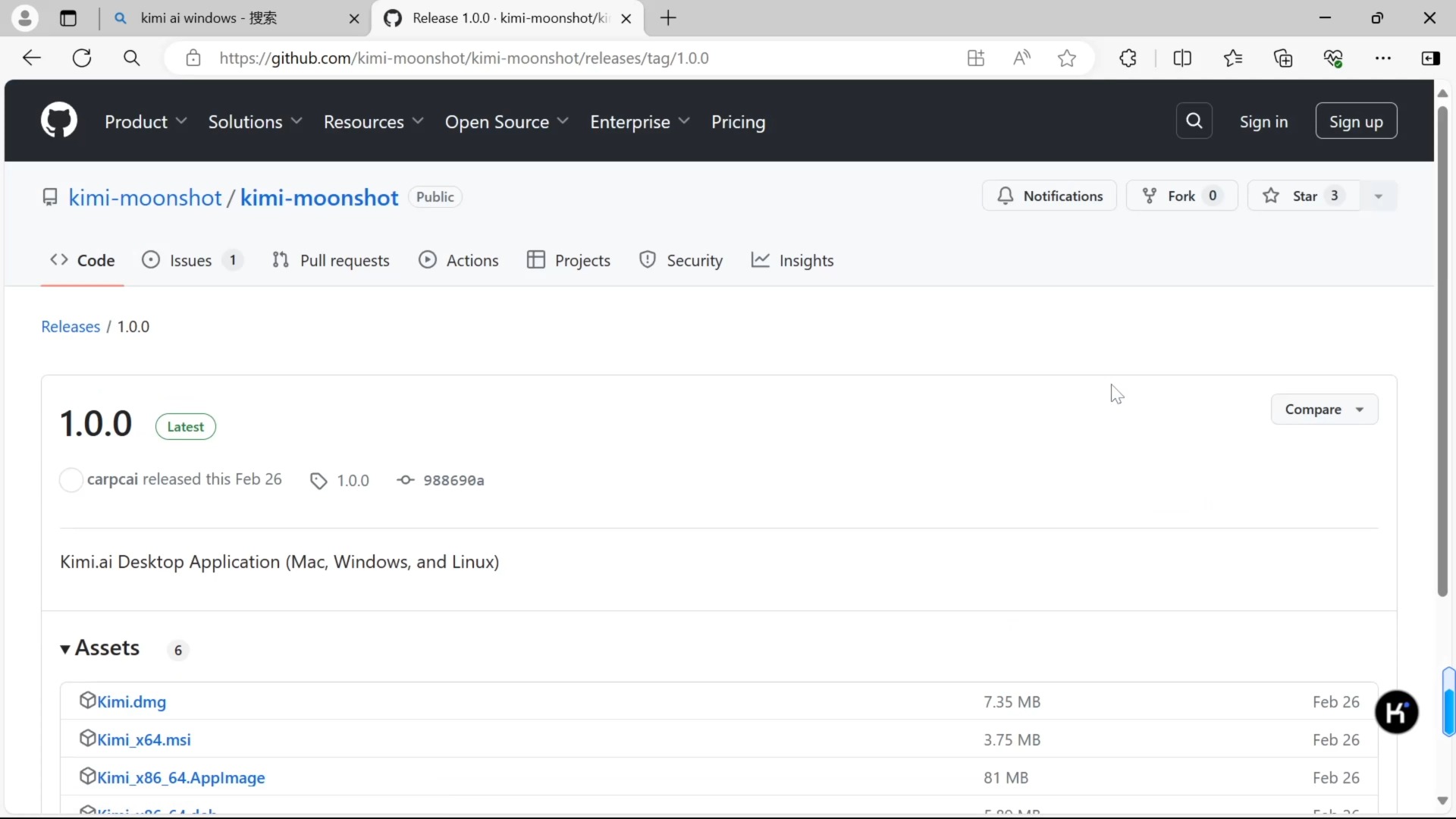The height and width of the screenshot is (819, 1456).
Task: Open the Security tab
Action: tap(681, 260)
